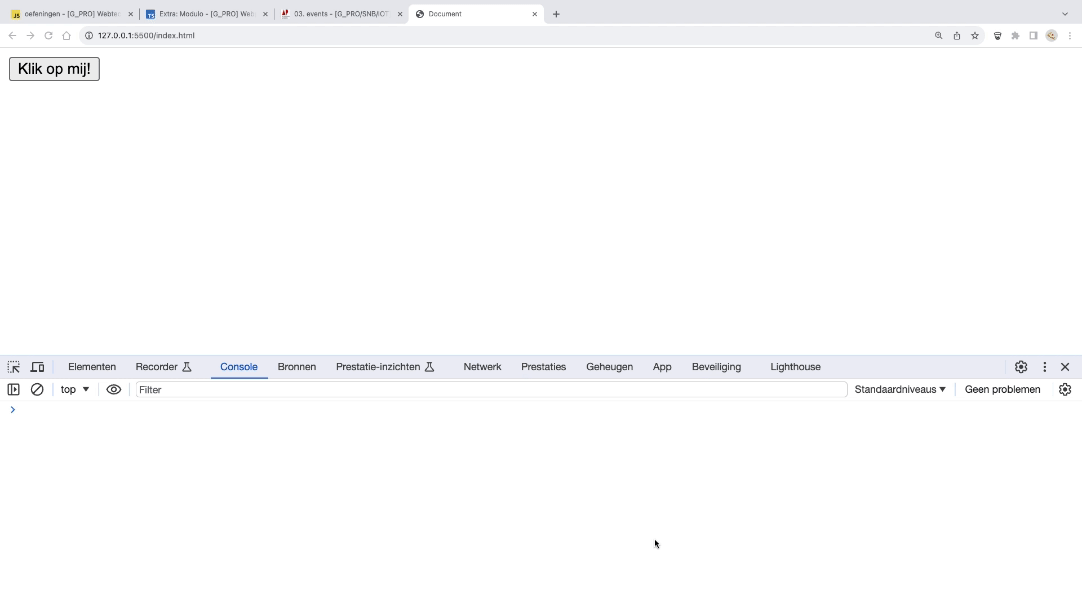This screenshot has width=1082, height=608.
Task: Open the Netwerk tab
Action: tap(482, 367)
